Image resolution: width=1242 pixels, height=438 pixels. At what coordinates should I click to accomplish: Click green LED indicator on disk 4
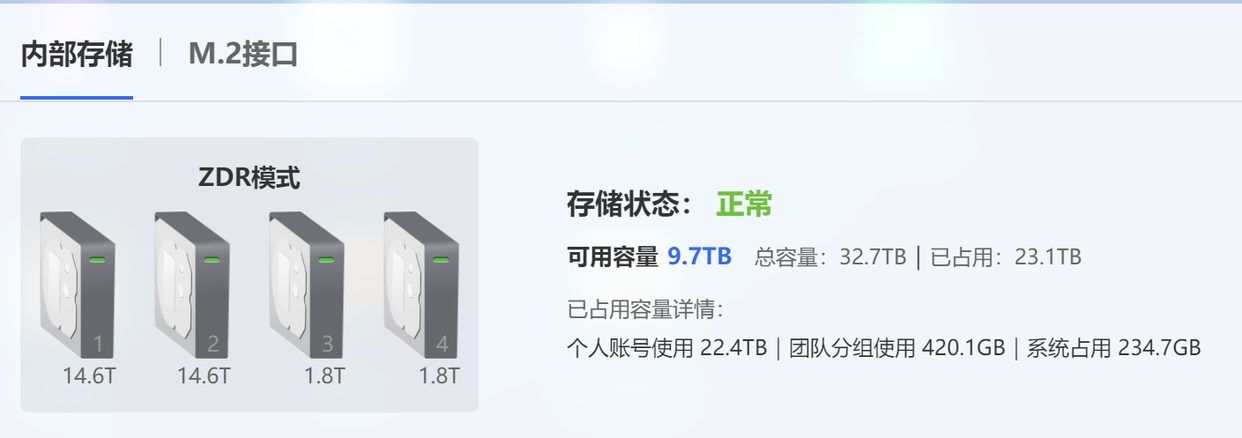[440, 260]
